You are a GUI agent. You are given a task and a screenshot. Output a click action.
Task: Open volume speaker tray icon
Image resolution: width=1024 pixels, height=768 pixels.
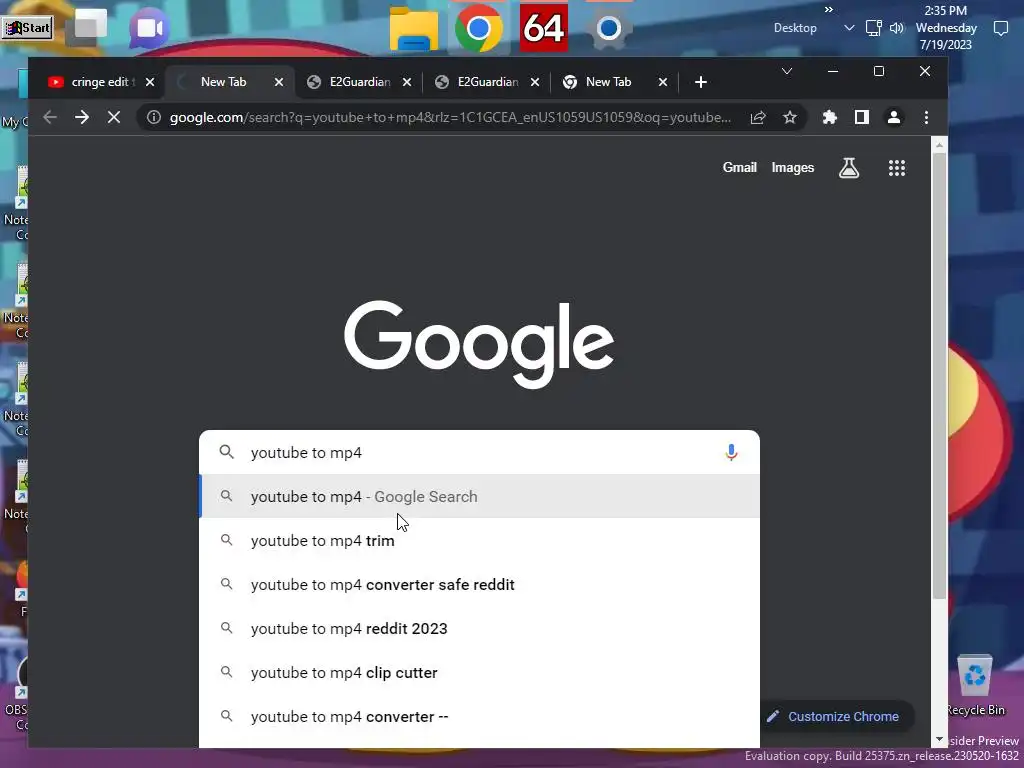coord(897,28)
